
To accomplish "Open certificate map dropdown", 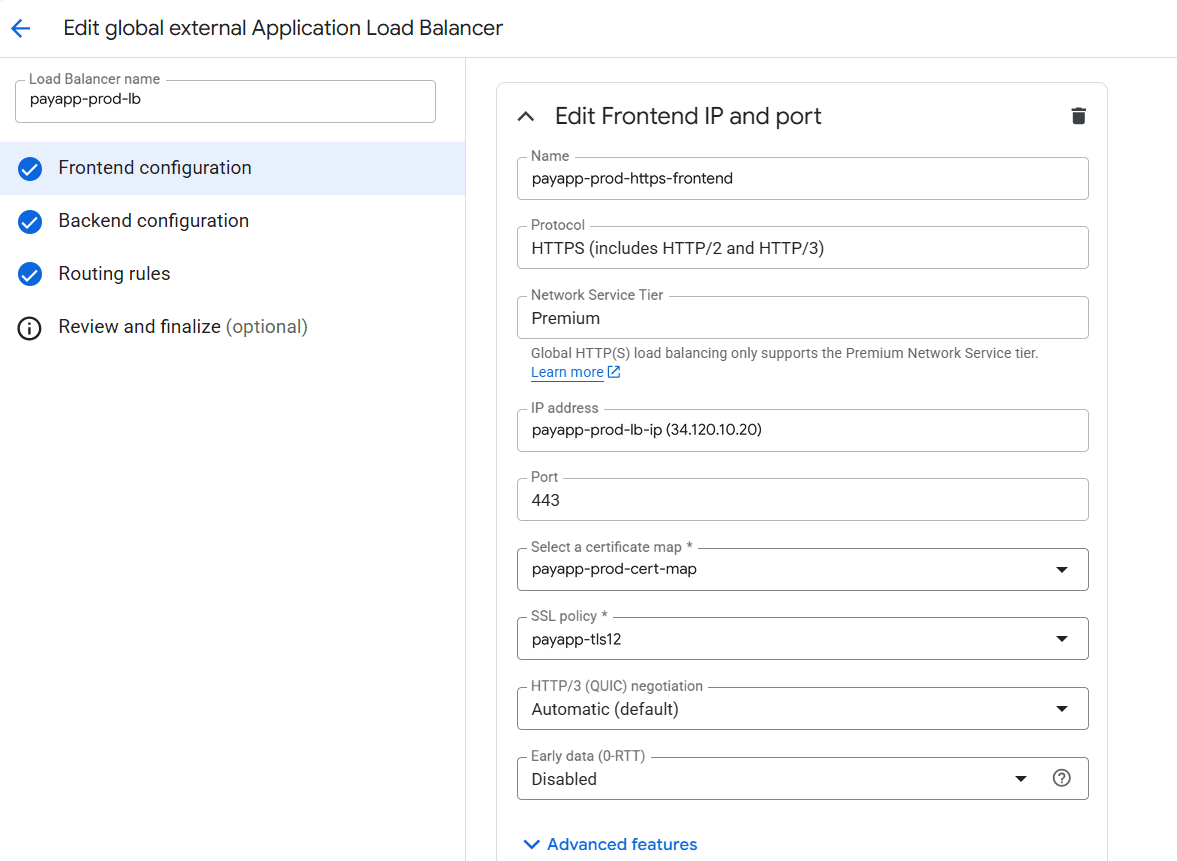I will 802,569.
